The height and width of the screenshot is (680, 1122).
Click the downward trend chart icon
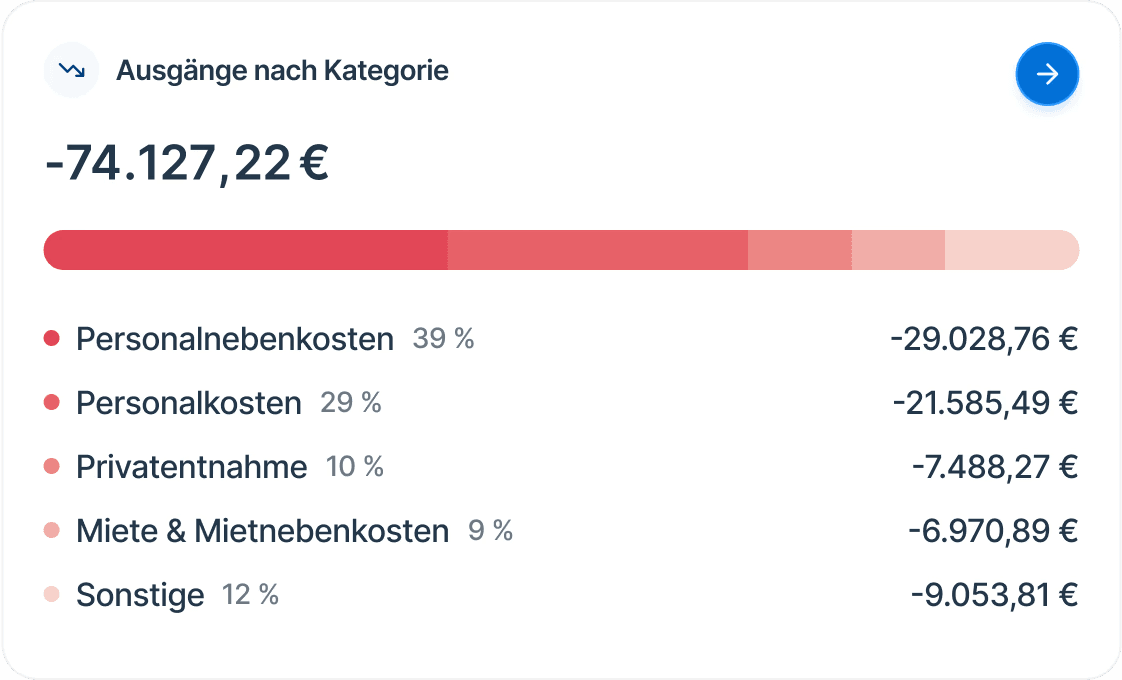tap(70, 70)
